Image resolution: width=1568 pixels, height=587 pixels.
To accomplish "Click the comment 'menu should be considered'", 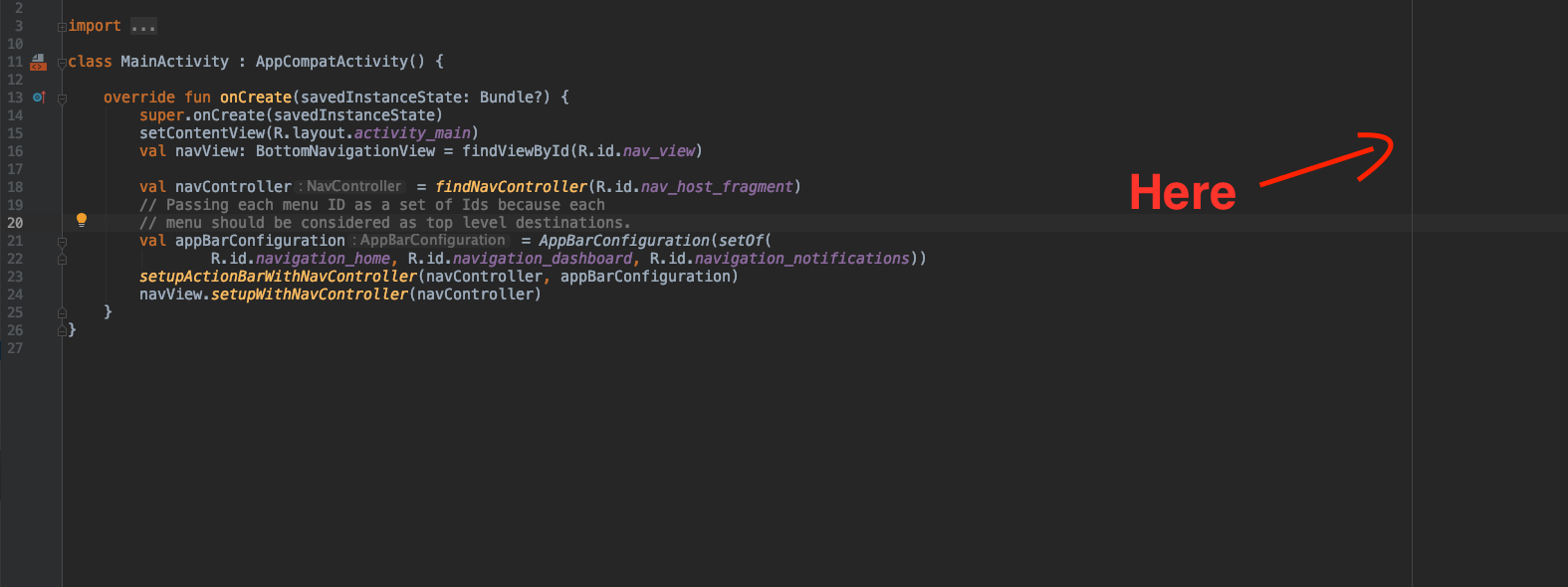I will [x=385, y=223].
